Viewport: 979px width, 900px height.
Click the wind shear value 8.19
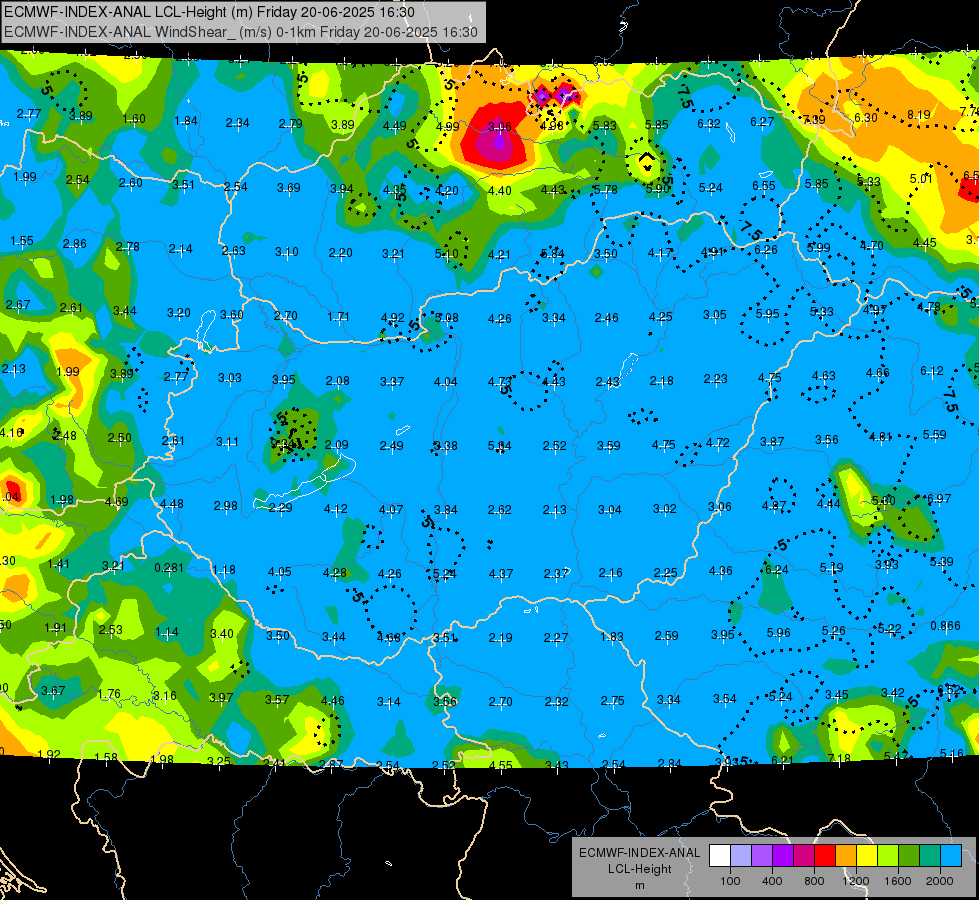pyautogui.click(x=918, y=115)
